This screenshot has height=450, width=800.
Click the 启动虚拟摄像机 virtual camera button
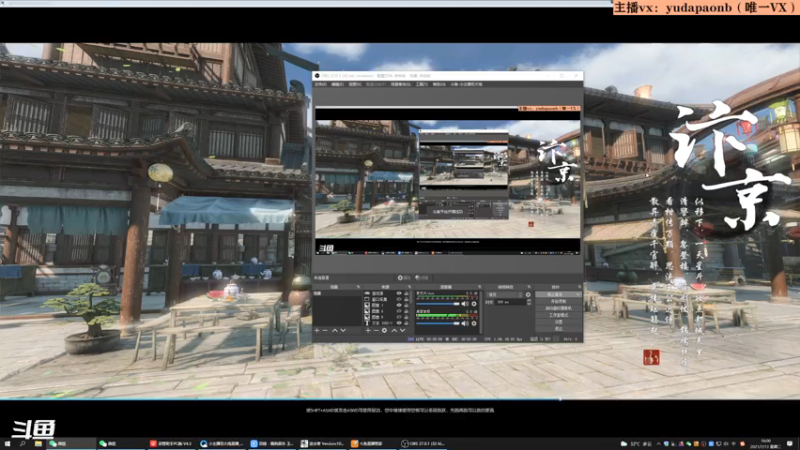tap(559, 308)
